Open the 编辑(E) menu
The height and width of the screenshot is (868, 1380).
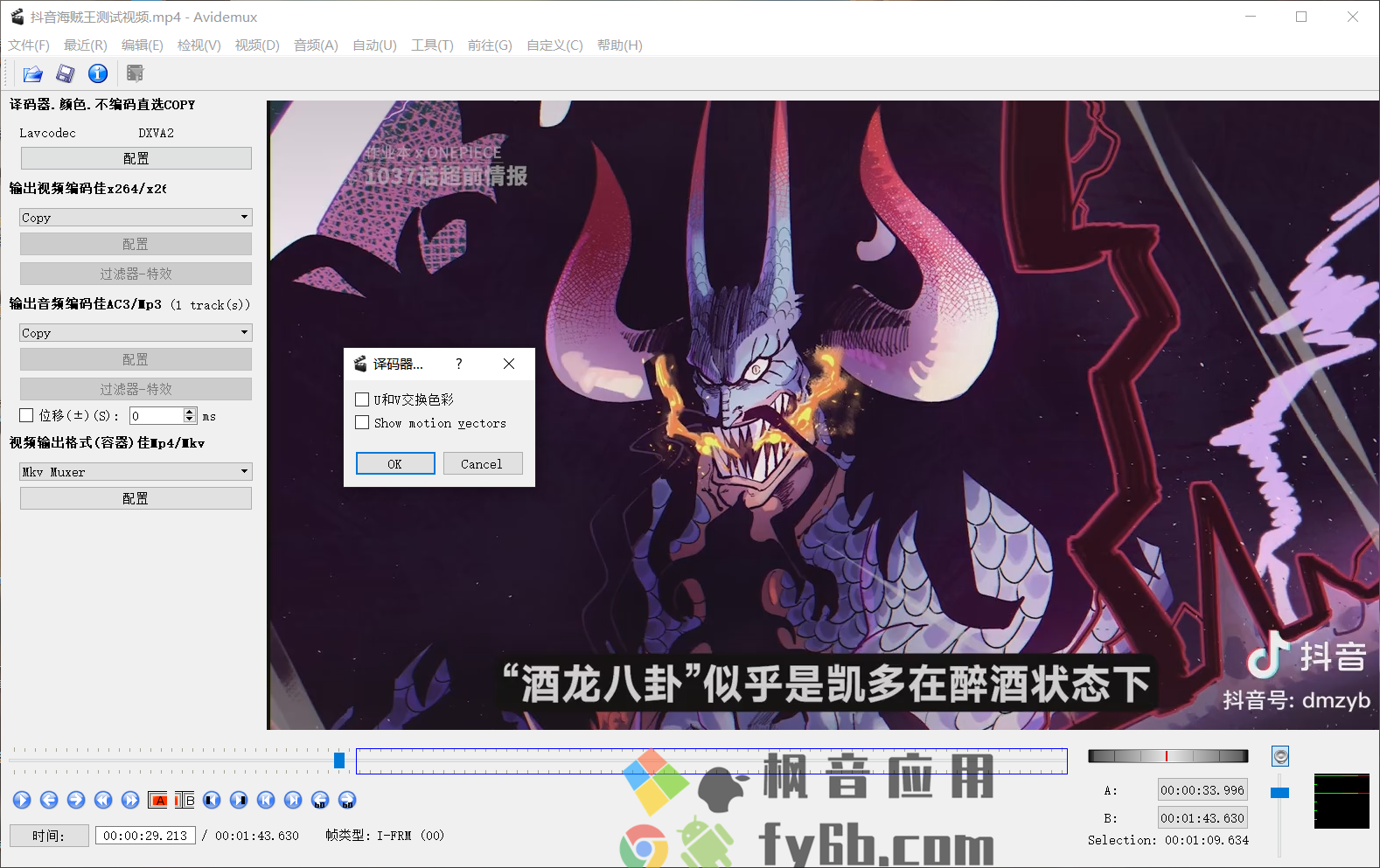143,45
